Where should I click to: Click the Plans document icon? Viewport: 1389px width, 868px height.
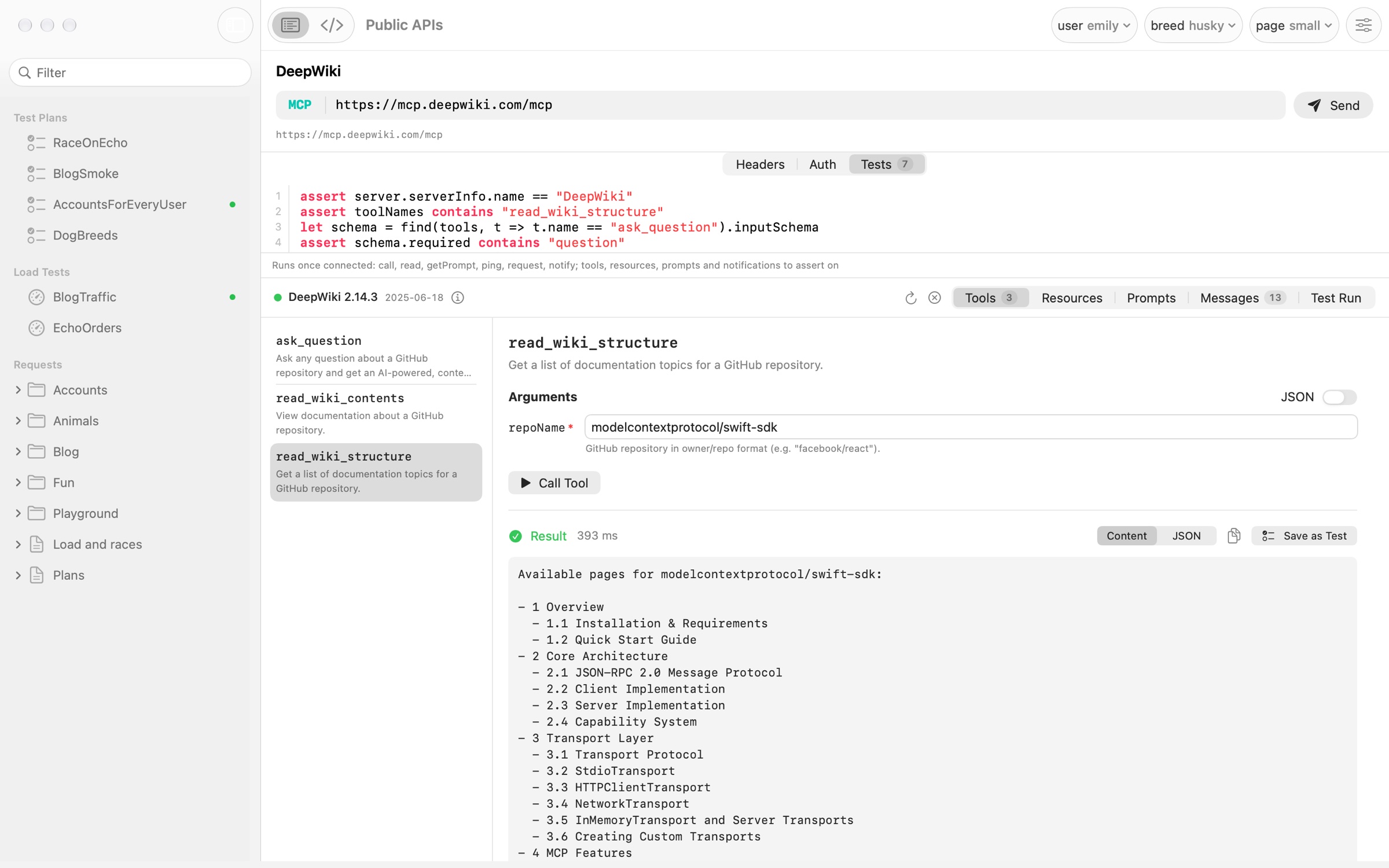tap(36, 575)
